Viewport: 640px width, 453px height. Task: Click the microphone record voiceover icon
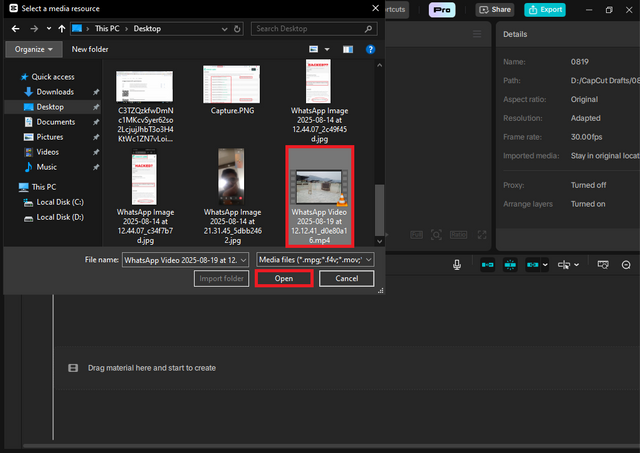click(457, 265)
